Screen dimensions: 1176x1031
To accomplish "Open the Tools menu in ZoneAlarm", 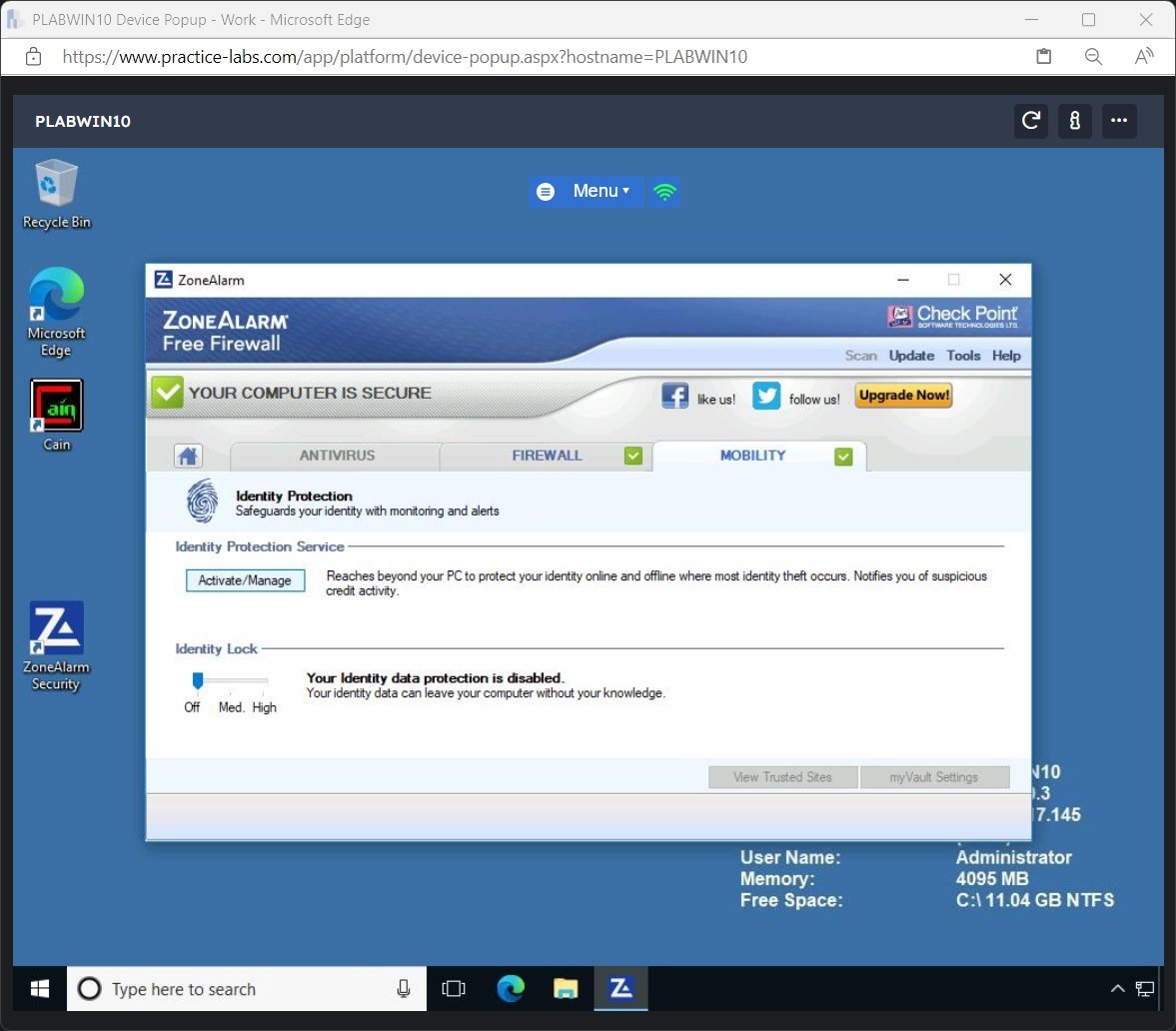I will tap(963, 355).
